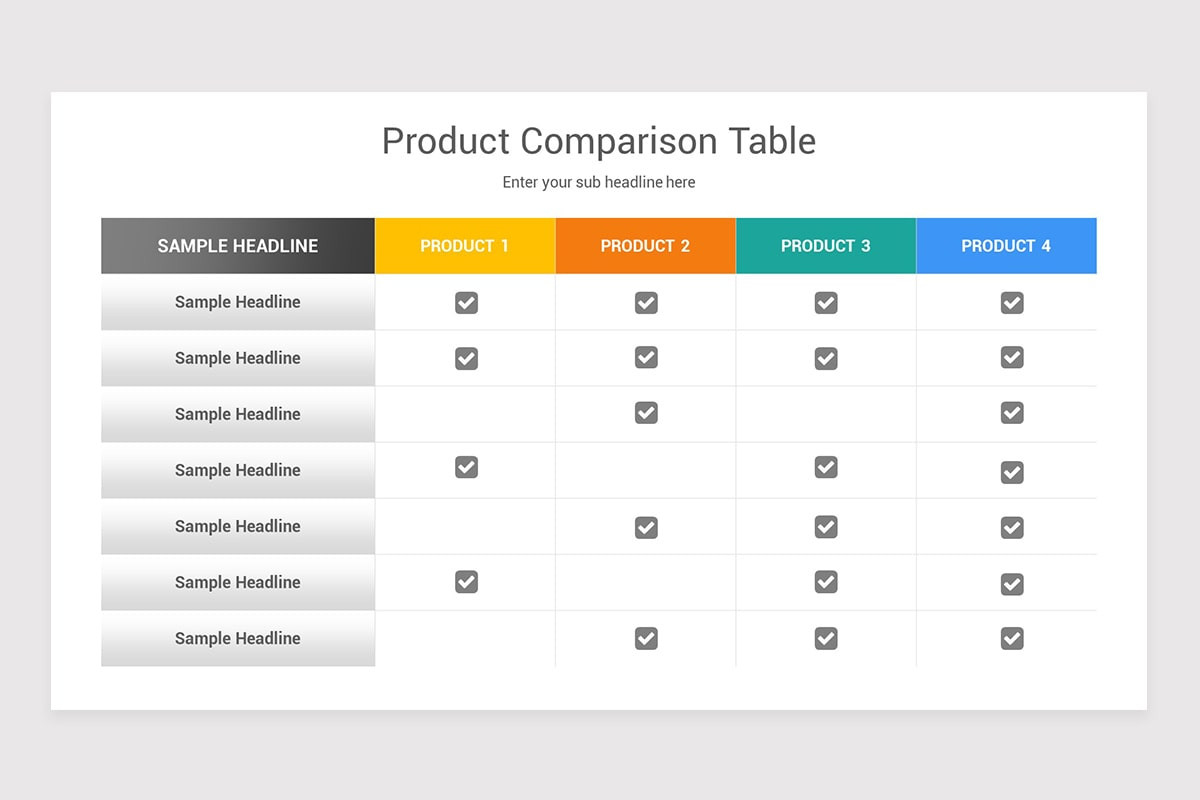
Task: Choose the blue Product 4 column header
Action: pos(1006,246)
